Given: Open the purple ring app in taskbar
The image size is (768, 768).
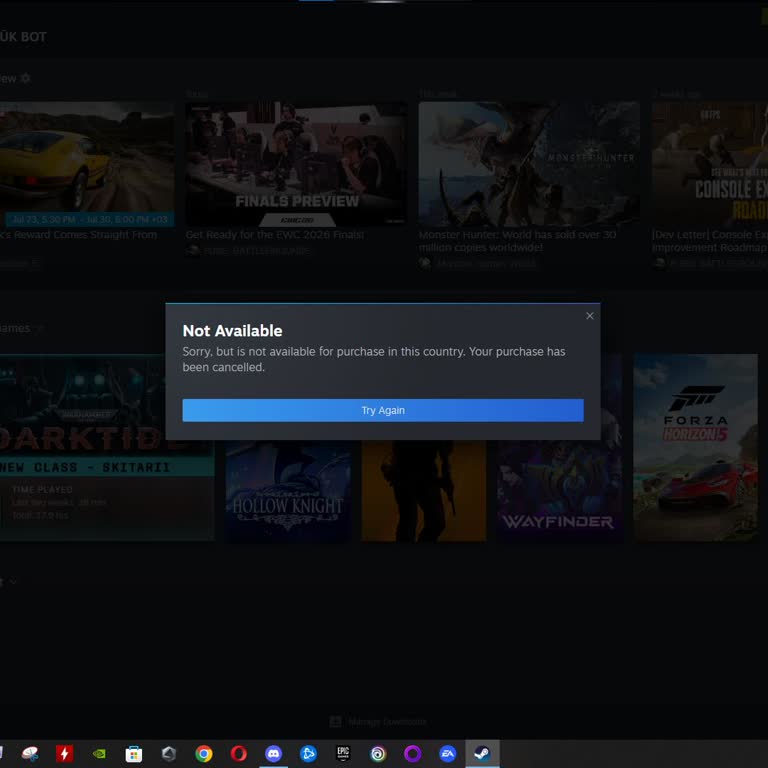Looking at the screenshot, I should (412, 753).
